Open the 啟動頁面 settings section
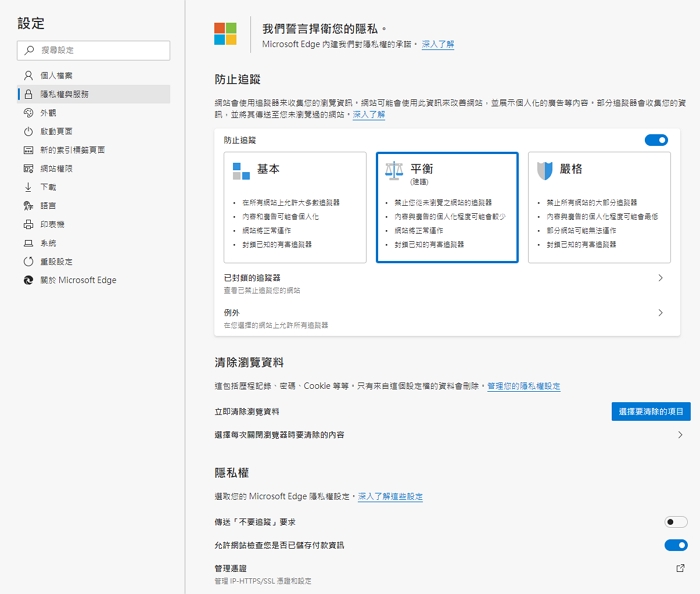 pyautogui.click(x=94, y=131)
